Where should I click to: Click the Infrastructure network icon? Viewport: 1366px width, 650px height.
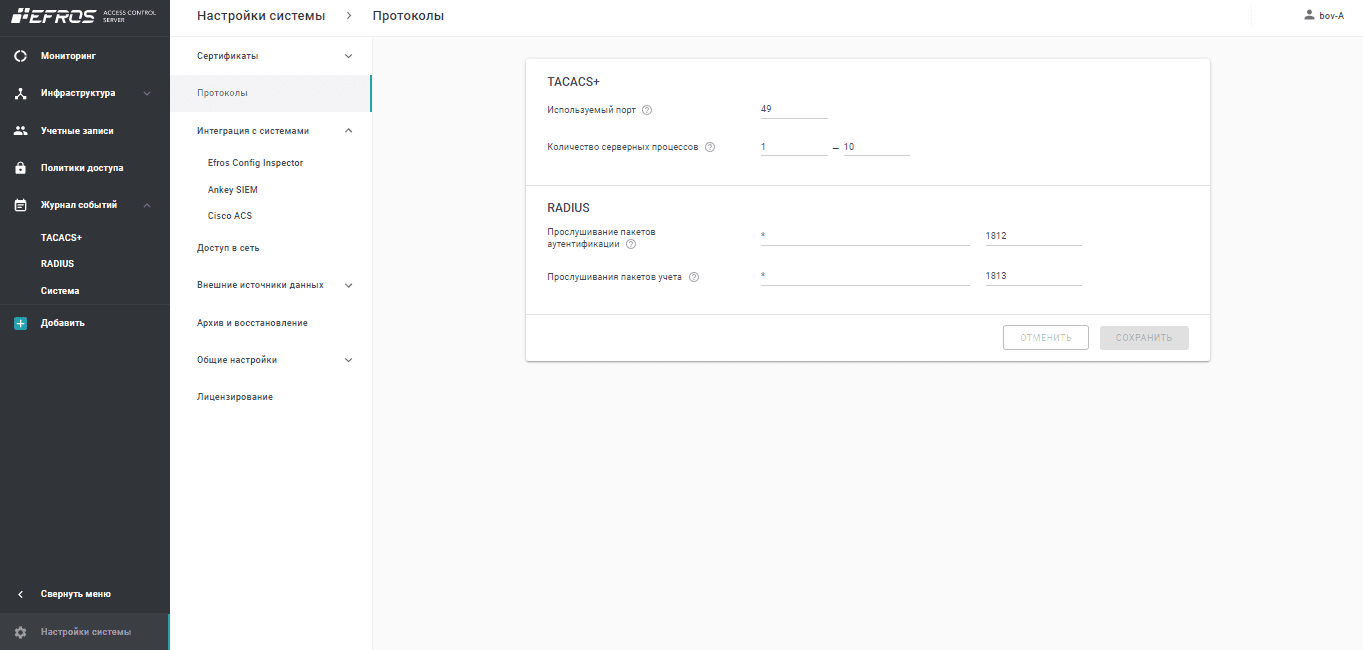tap(20, 94)
